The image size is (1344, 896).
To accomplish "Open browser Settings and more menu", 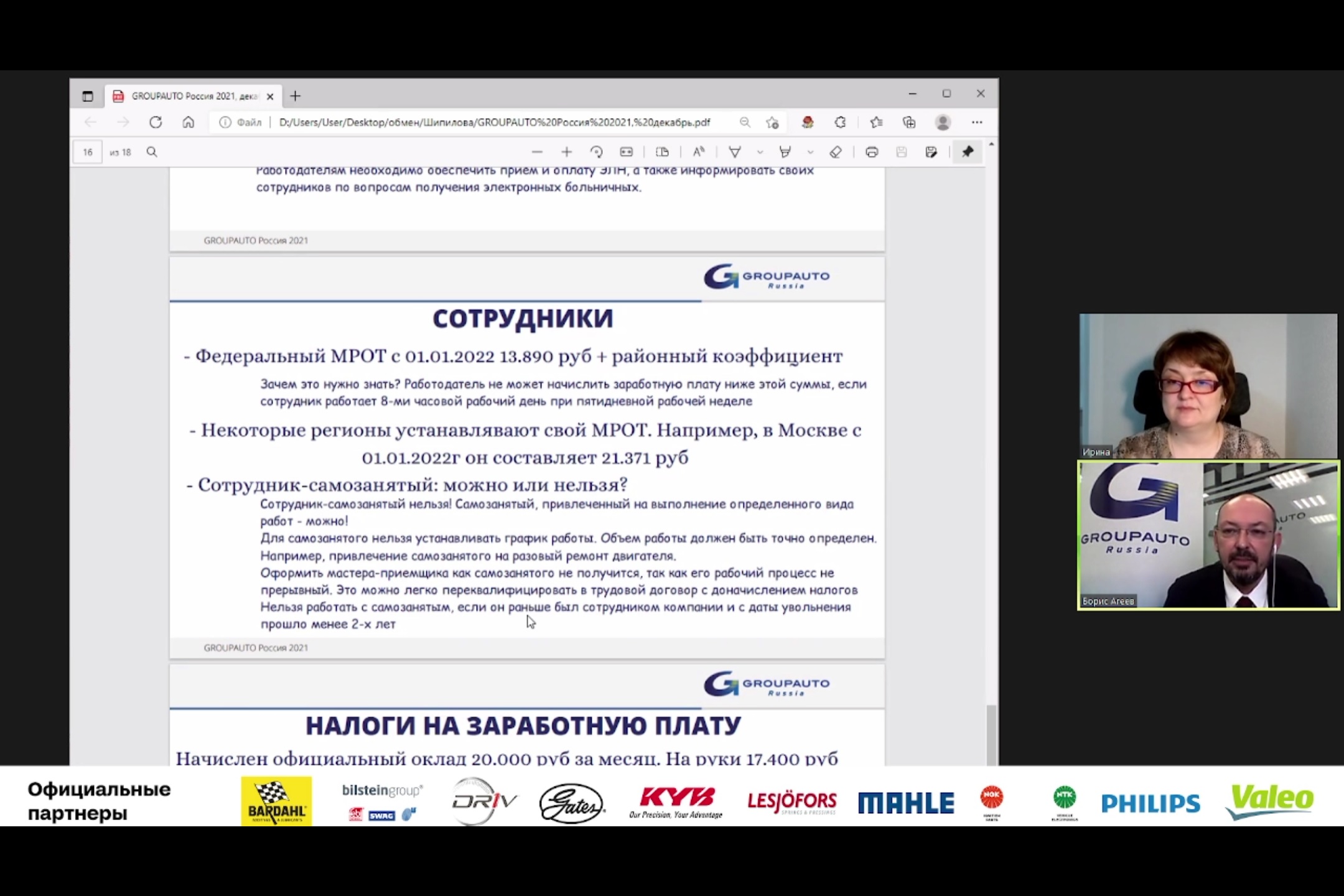I will pyautogui.click(x=977, y=122).
